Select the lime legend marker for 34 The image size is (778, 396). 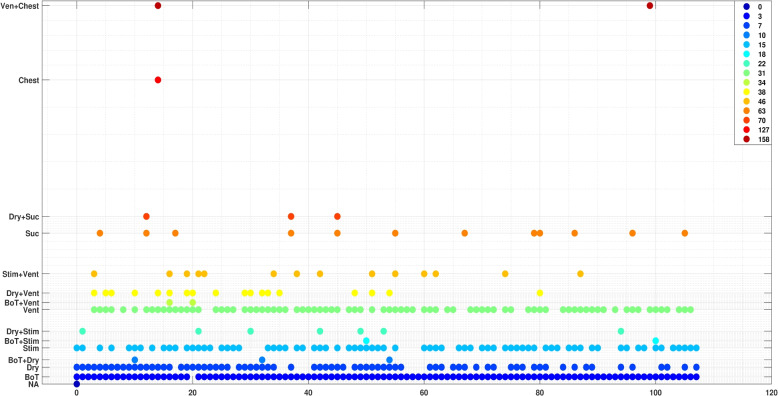[x=746, y=82]
